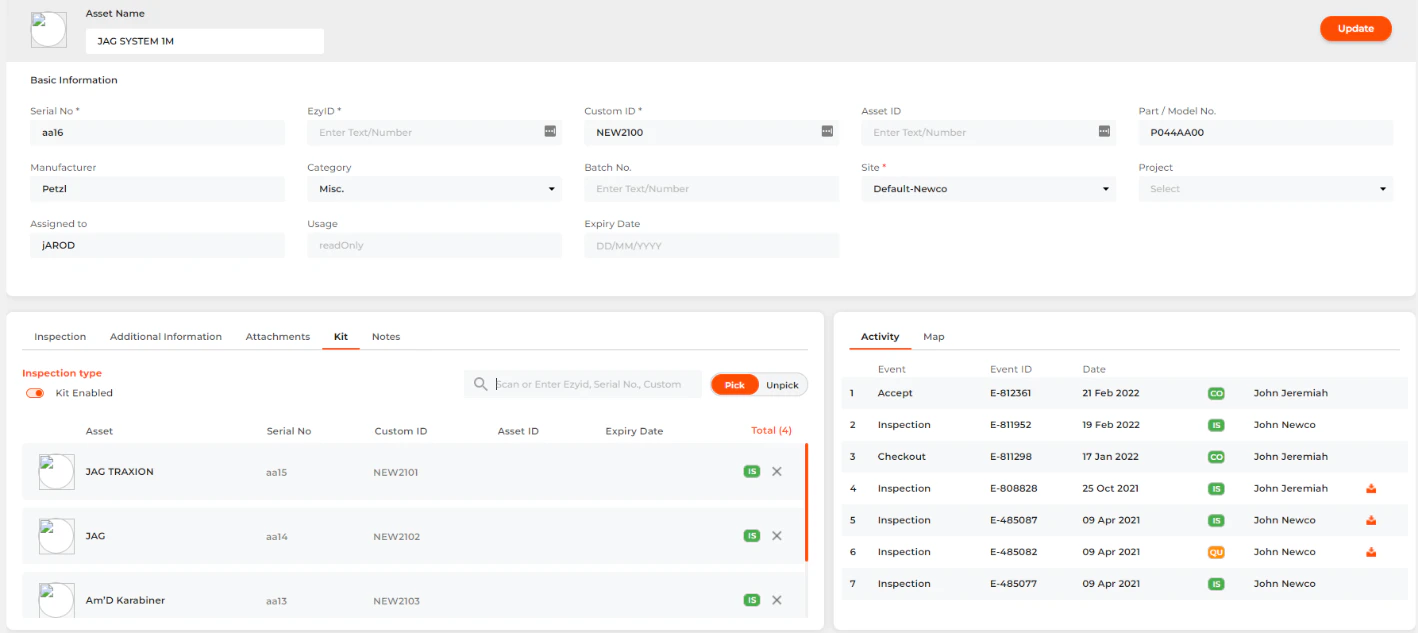
Task: Click the JAG TRAXION thumbnail image
Action: click(x=56, y=471)
